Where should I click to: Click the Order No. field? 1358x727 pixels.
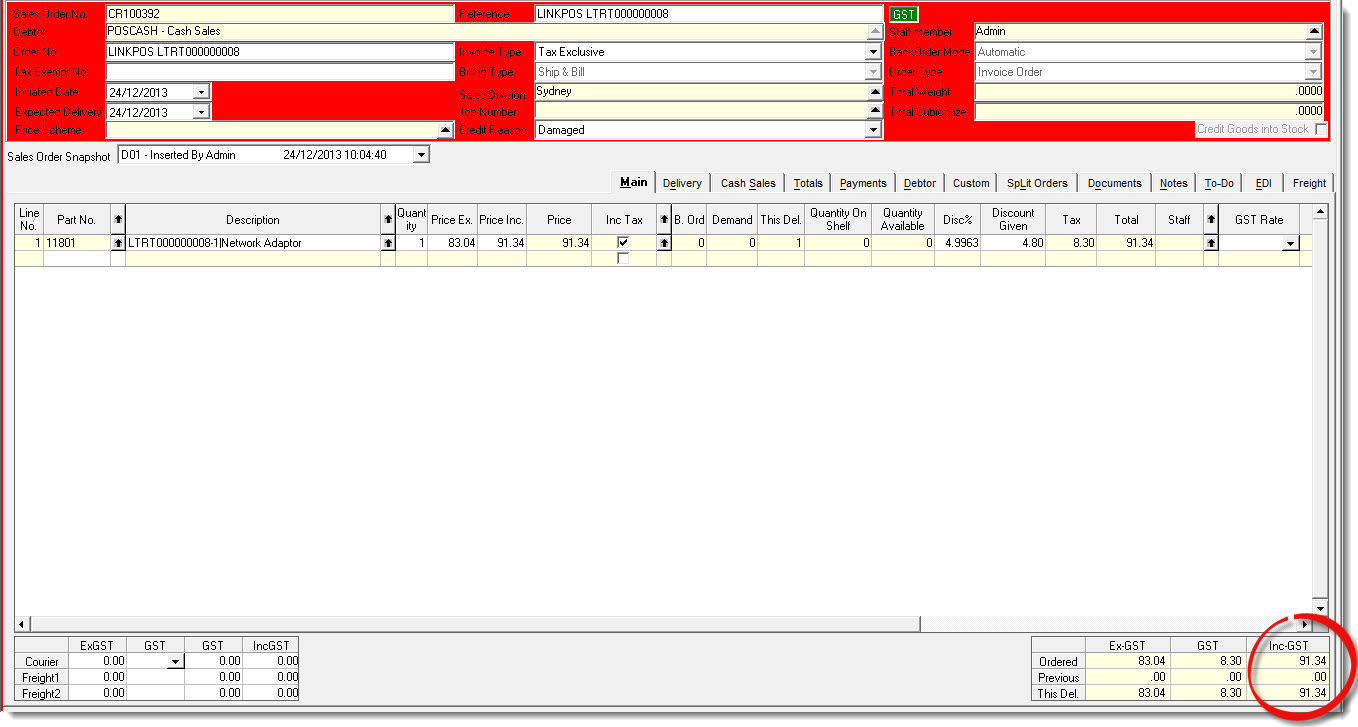click(x=280, y=52)
